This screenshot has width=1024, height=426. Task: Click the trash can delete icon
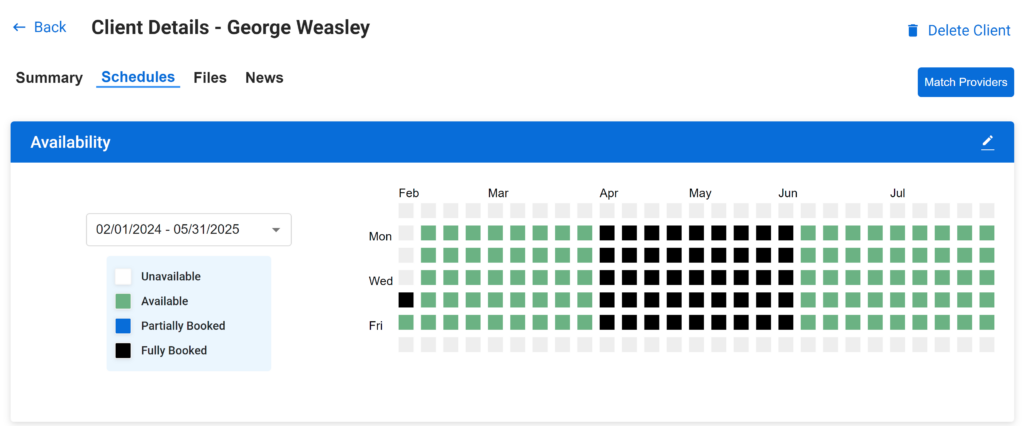912,30
